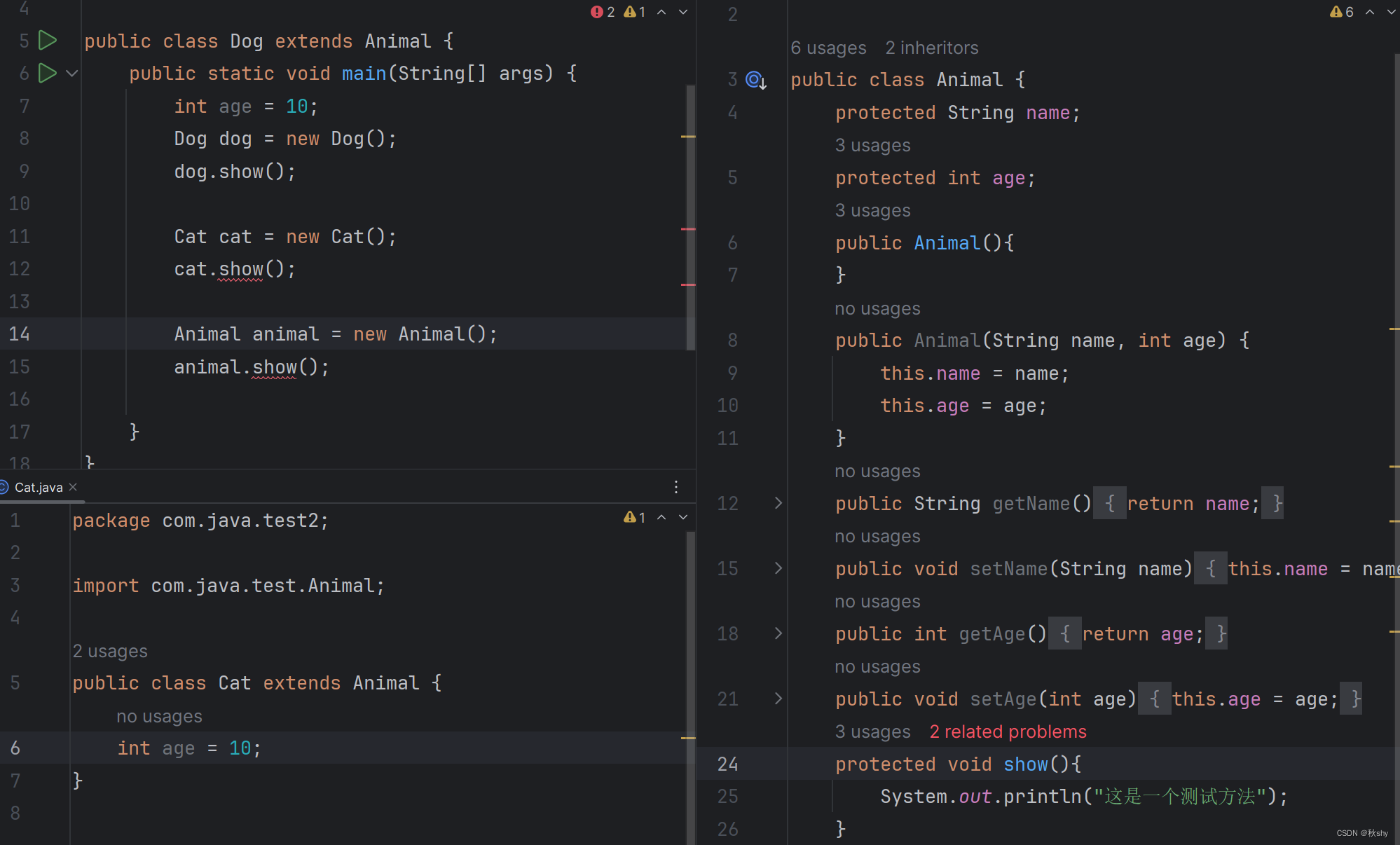Run the Dog class via gutter icon
Viewport: 1400px width, 845px height.
(x=47, y=41)
